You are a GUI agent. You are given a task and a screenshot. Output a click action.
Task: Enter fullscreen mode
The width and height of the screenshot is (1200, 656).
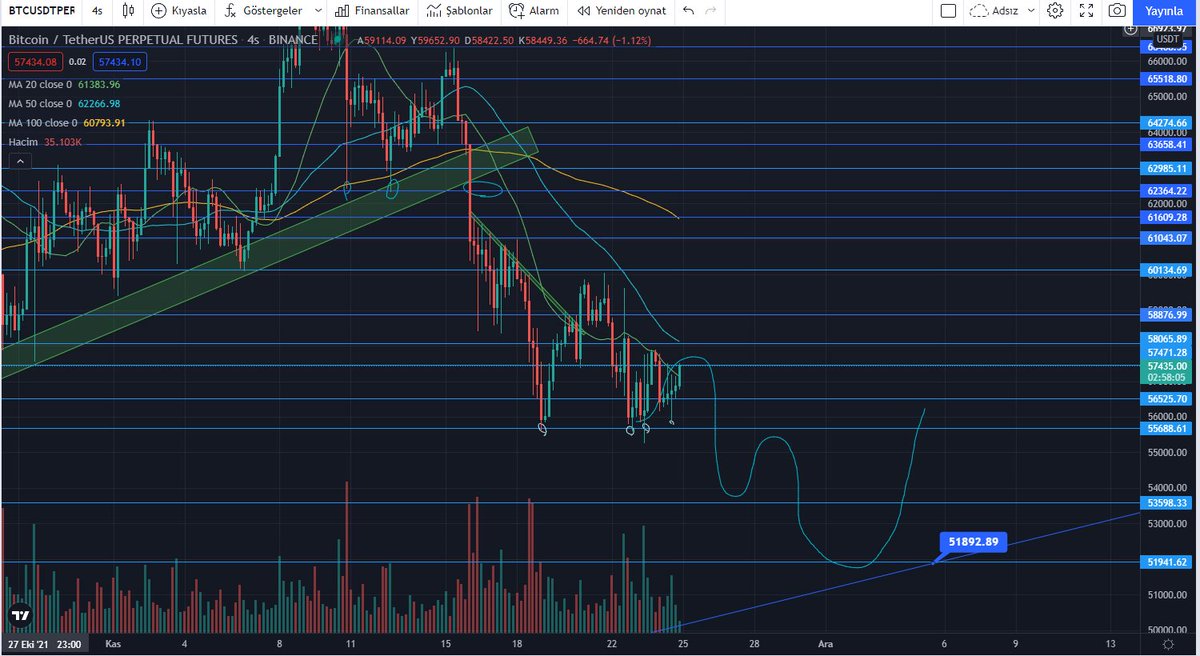point(1086,11)
